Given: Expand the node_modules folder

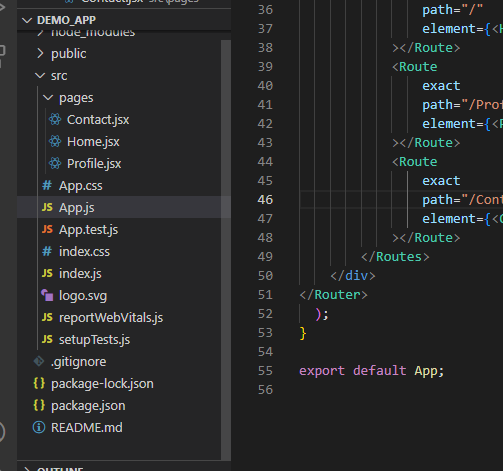Looking at the screenshot, I should (40, 33).
